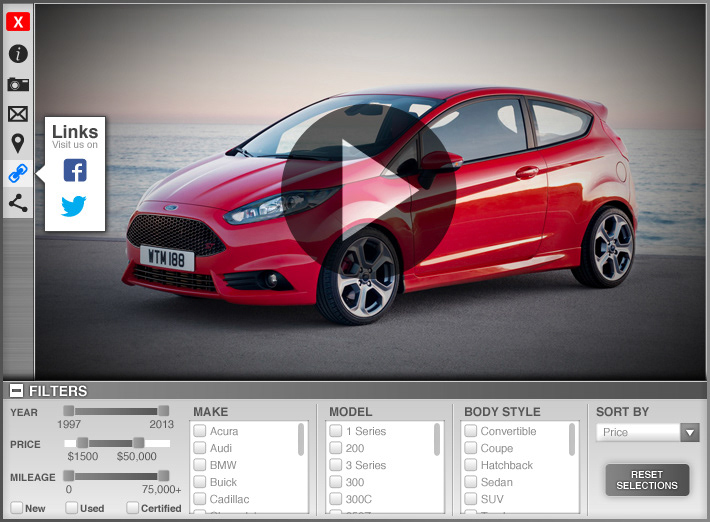Visit the Facebook page icon
The height and width of the screenshot is (522, 710).
75,170
